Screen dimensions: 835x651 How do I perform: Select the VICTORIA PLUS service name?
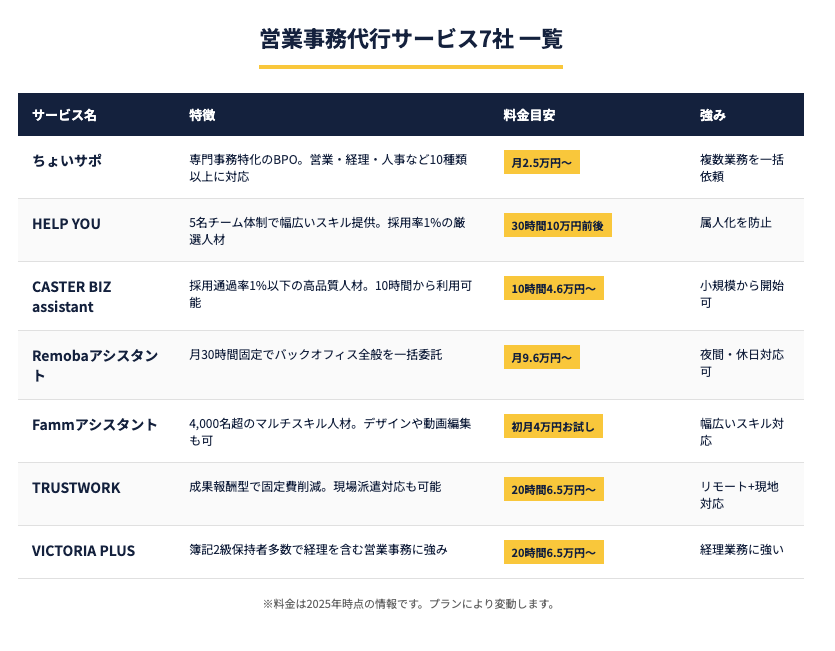click(x=83, y=551)
